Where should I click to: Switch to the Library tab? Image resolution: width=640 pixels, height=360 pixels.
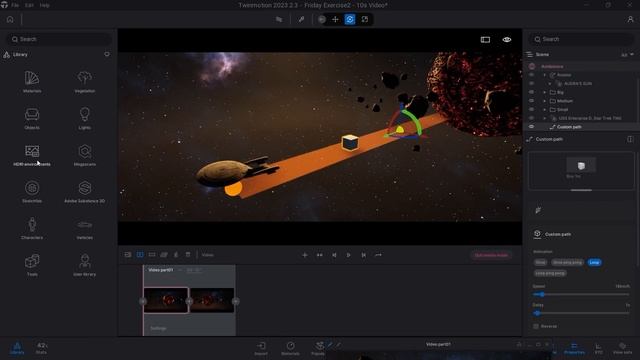pos(17,348)
